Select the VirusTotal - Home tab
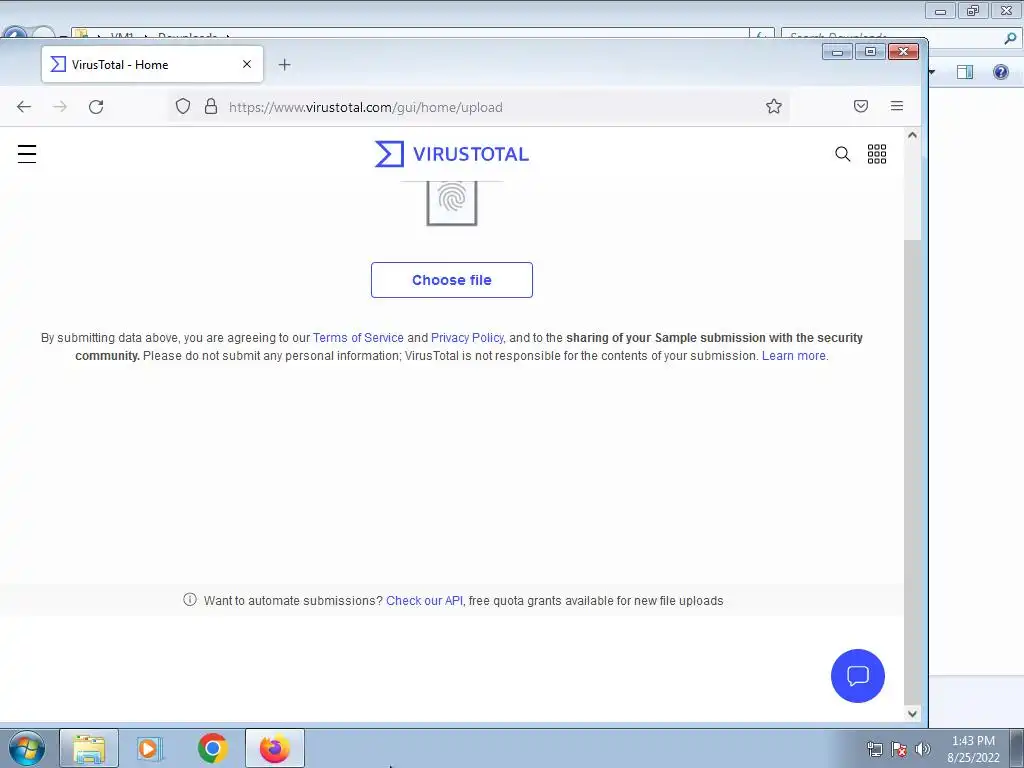Screen dimensions: 1024x768 pos(152,64)
